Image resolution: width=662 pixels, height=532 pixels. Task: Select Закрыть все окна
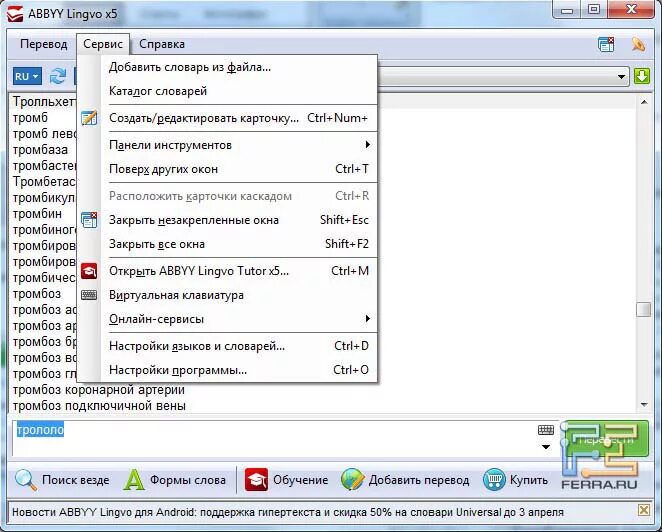tap(239, 244)
